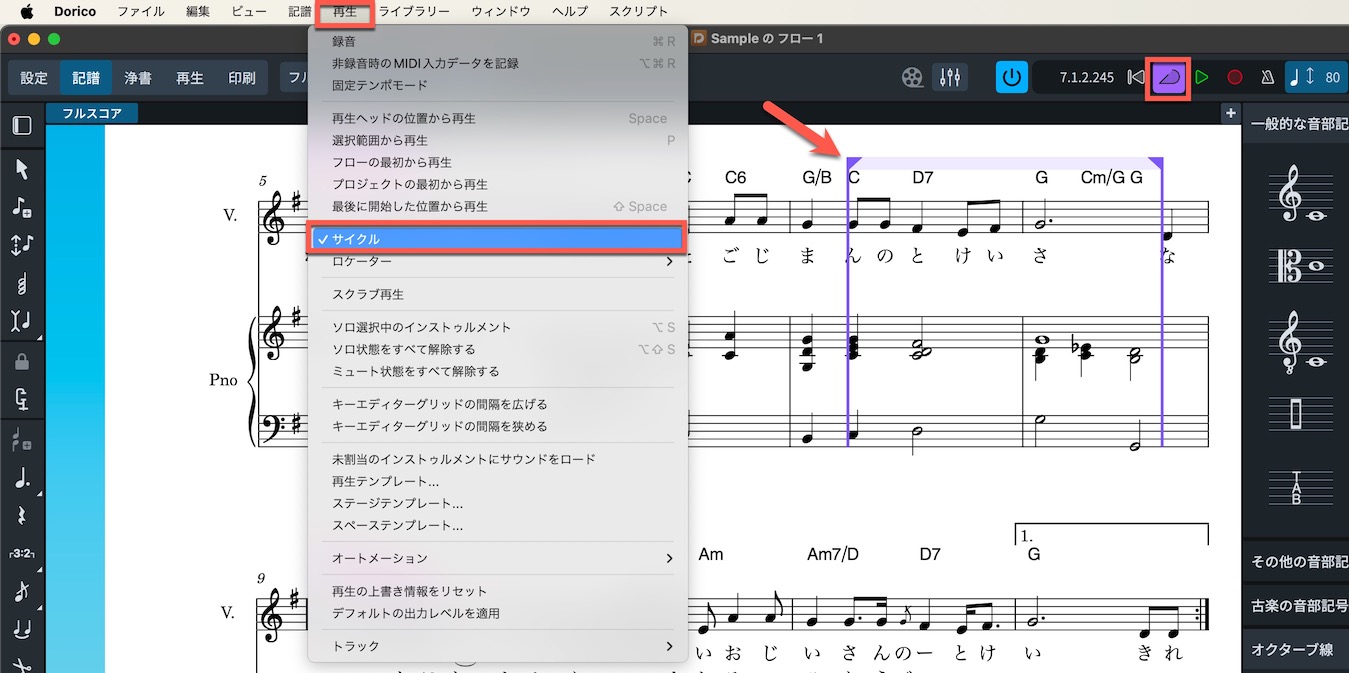
Task: Switch to the 再生 mode tab
Action: pyautogui.click(x=190, y=78)
